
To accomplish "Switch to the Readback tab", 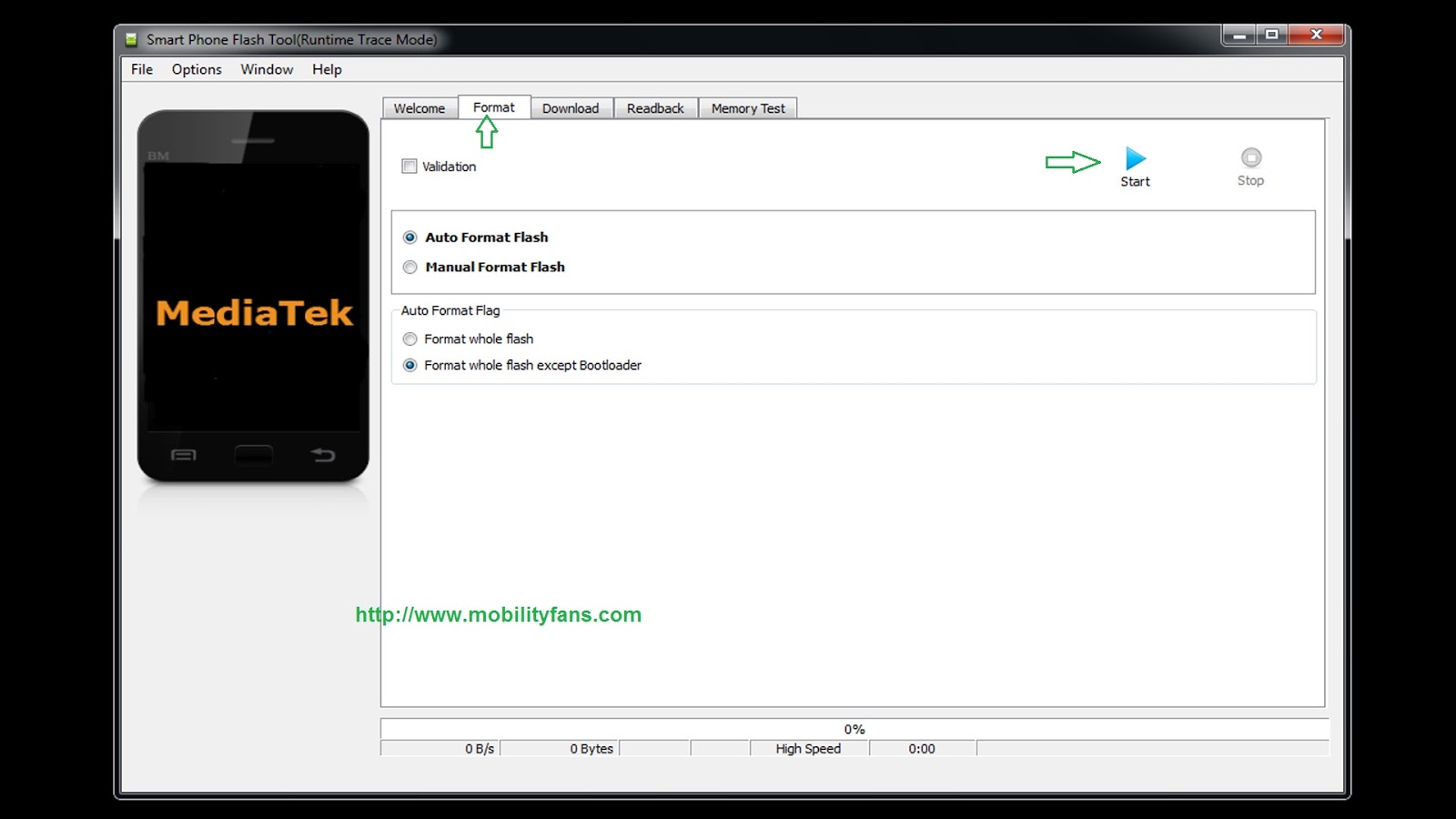I will click(x=655, y=108).
